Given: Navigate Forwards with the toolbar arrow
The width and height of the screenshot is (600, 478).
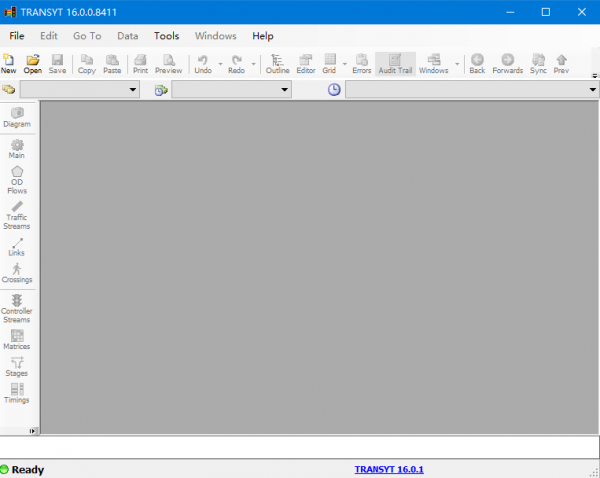Looking at the screenshot, I should point(507,64).
